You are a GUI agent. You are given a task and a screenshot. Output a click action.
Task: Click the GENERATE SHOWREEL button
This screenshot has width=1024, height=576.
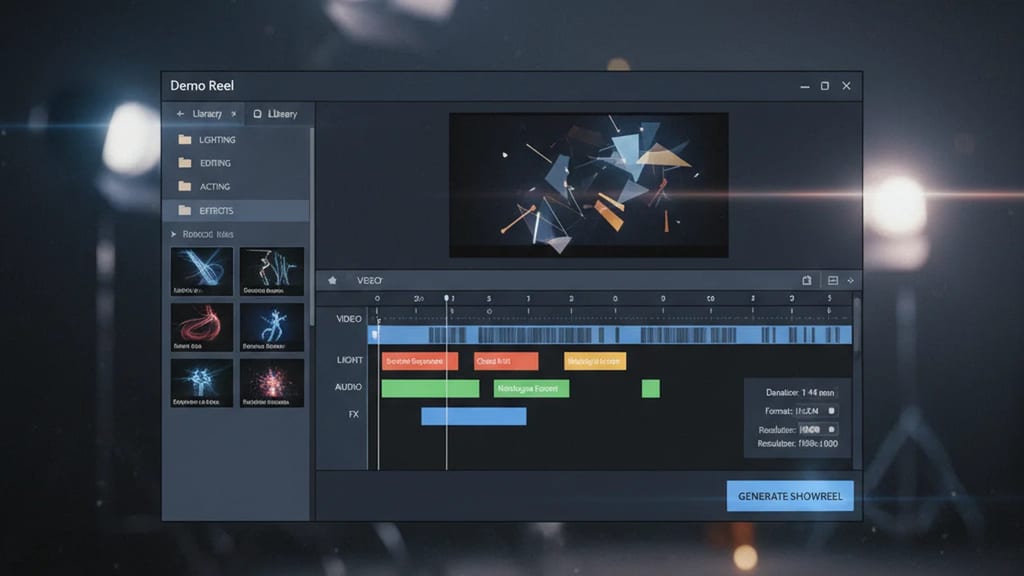point(790,496)
